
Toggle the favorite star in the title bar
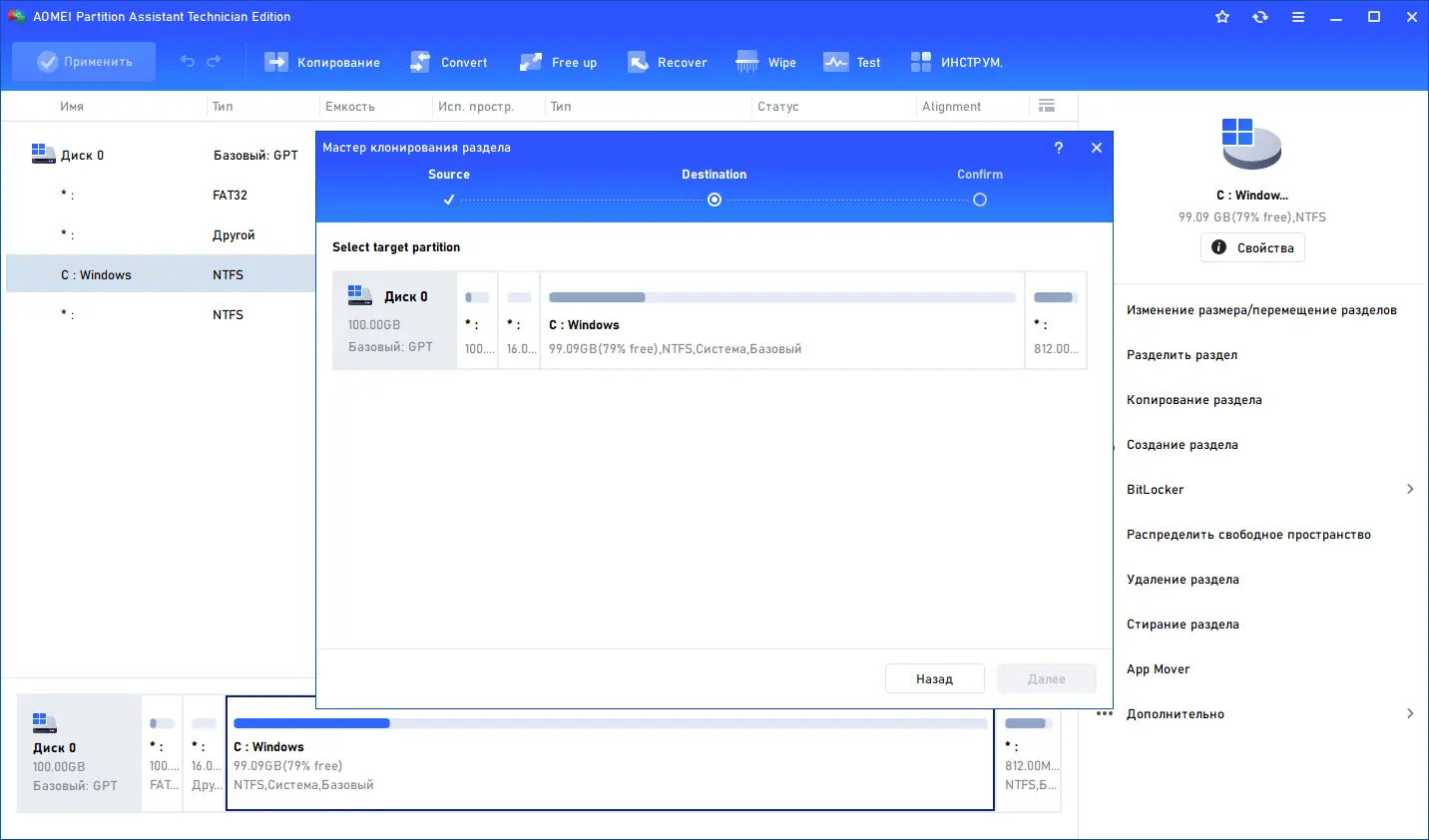pos(1221,16)
